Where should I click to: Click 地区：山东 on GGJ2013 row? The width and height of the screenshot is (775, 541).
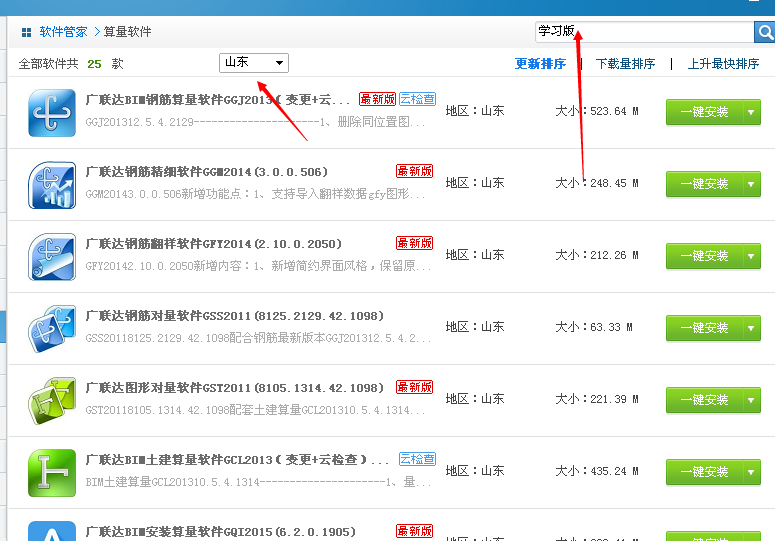pyautogui.click(x=475, y=111)
